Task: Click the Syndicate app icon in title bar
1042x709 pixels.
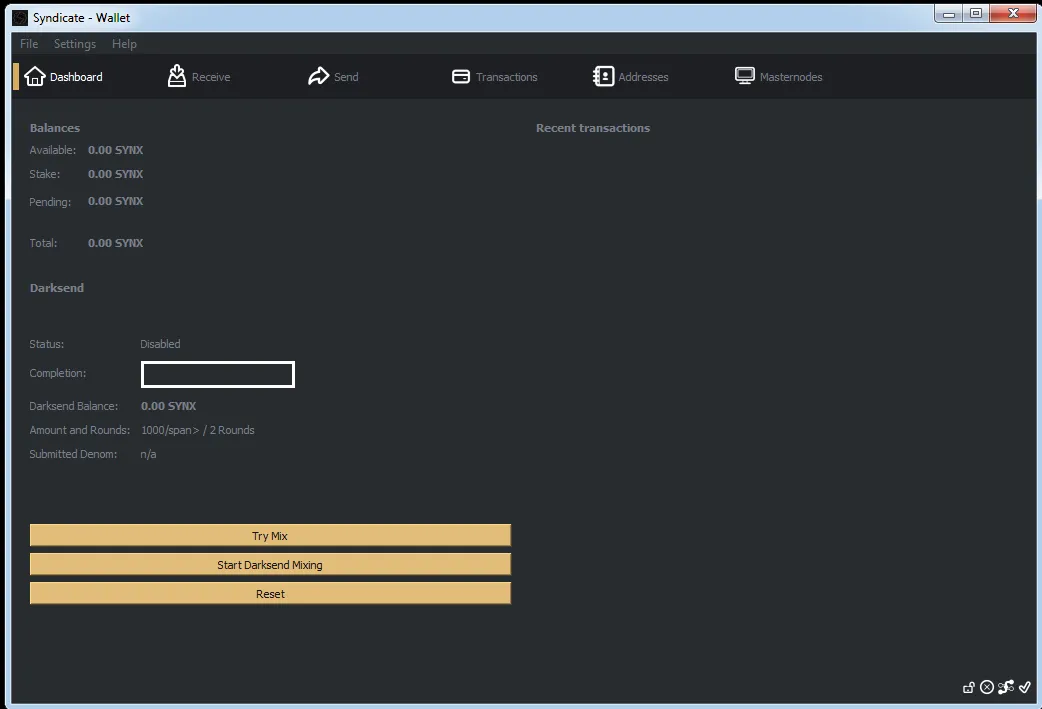Action: 20,18
